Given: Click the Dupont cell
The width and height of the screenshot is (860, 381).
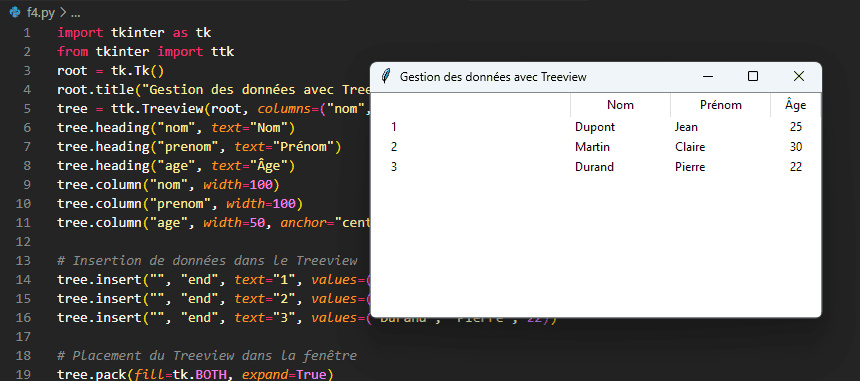Looking at the screenshot, I should [x=595, y=127].
